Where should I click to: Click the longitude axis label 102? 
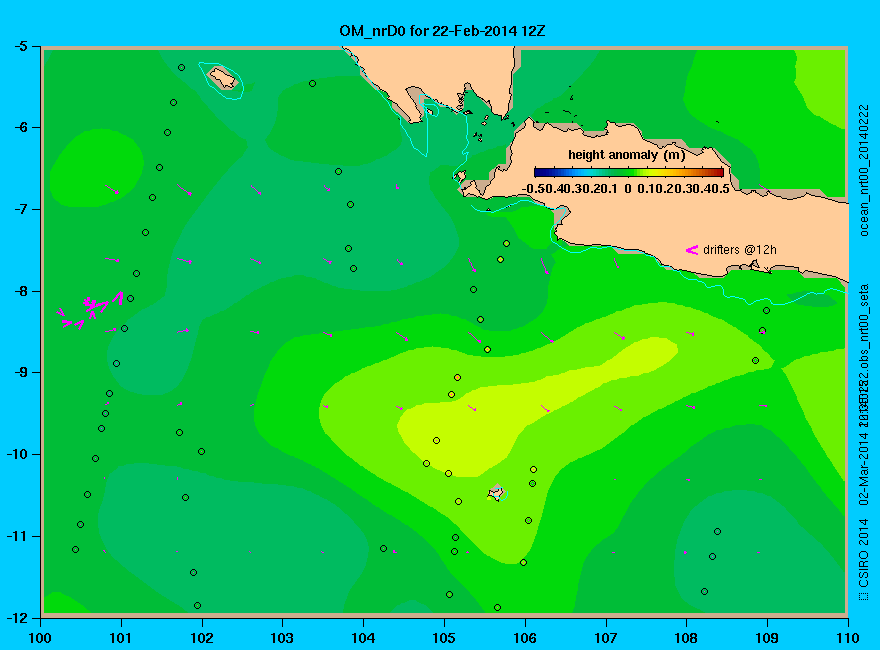pyautogui.click(x=201, y=638)
